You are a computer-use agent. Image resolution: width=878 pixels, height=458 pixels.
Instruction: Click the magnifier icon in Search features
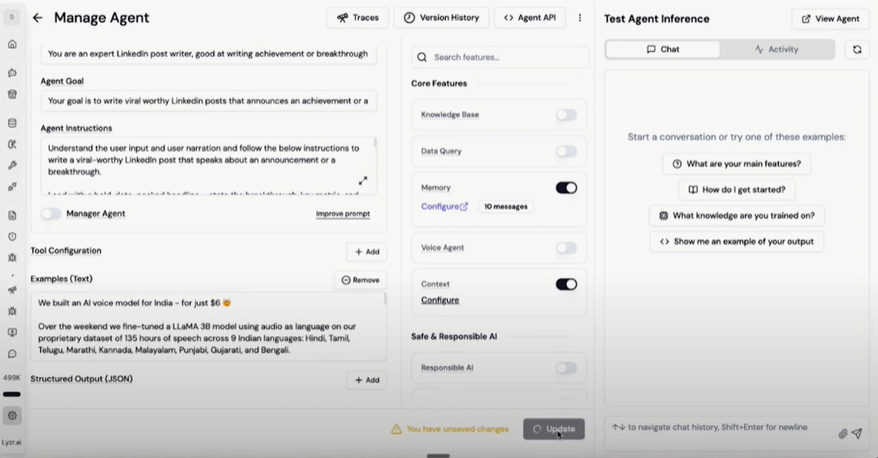422,57
